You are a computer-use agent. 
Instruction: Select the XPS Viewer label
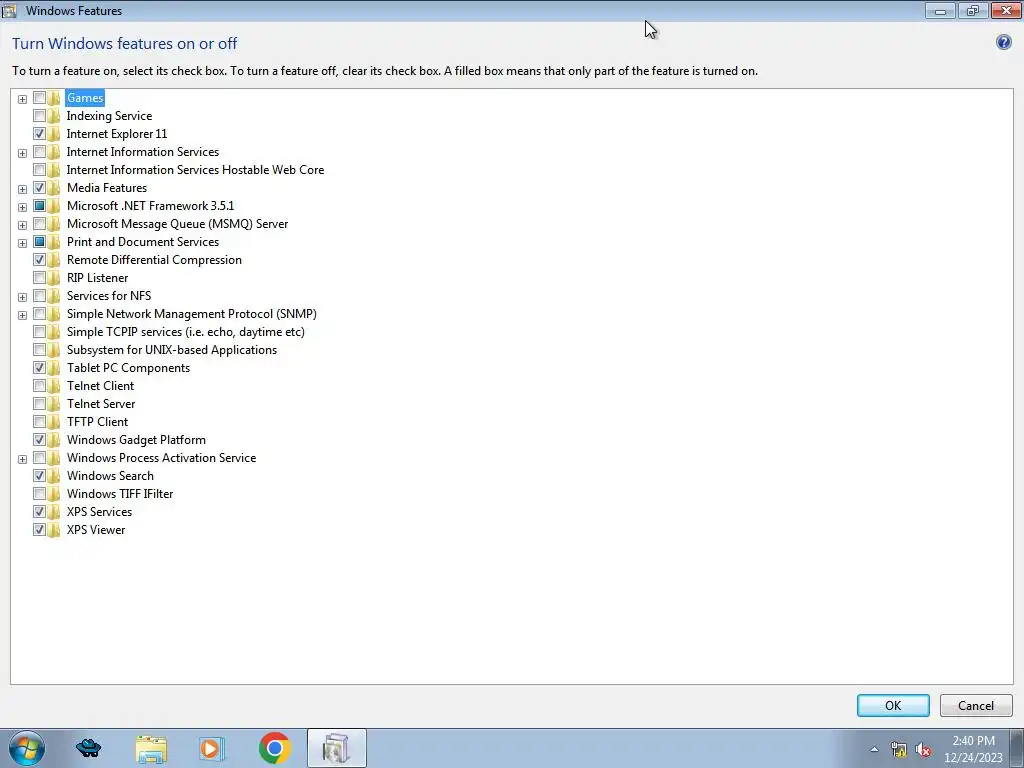[x=96, y=530]
